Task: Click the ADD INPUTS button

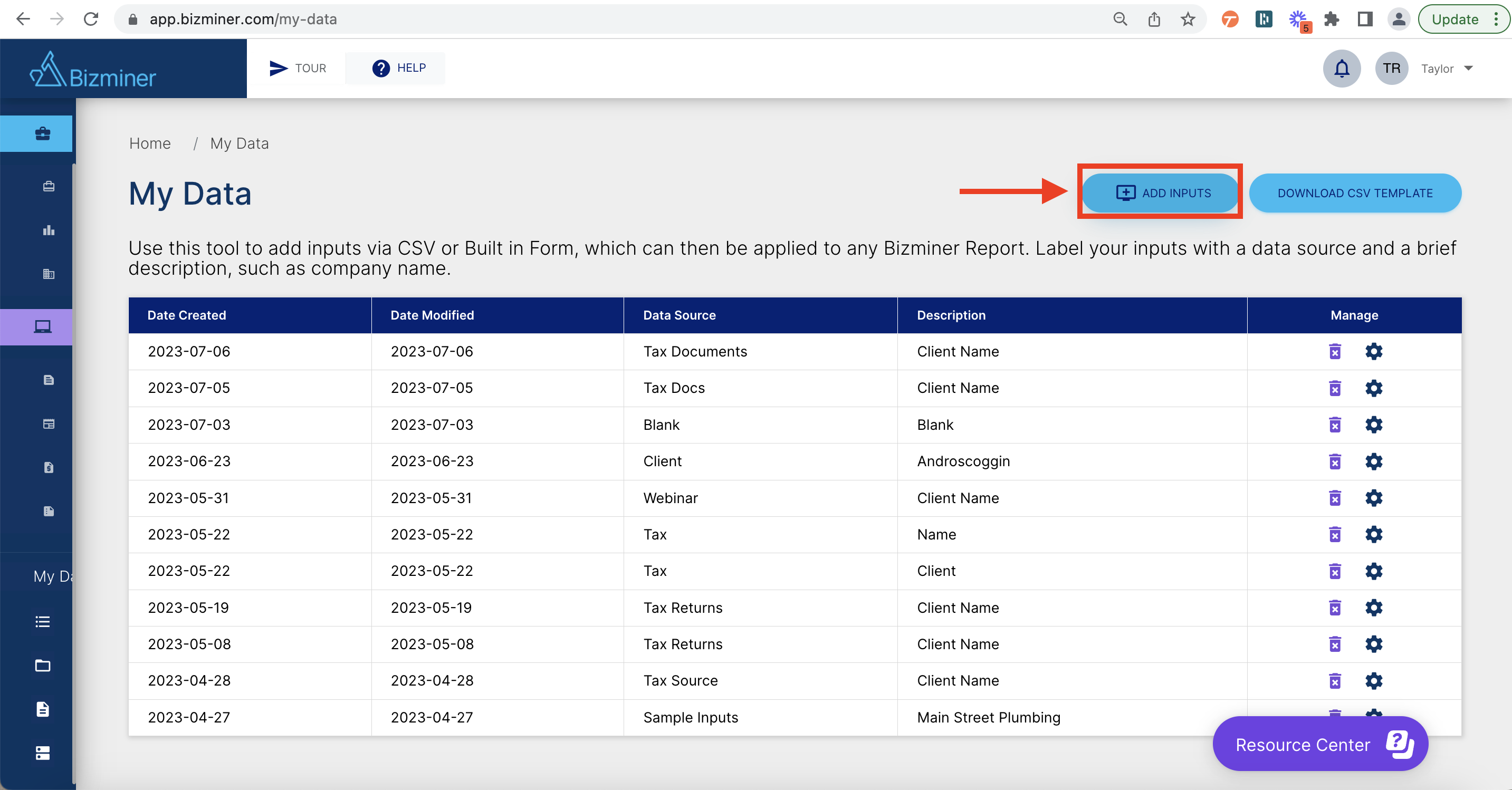Action: click(x=1160, y=193)
